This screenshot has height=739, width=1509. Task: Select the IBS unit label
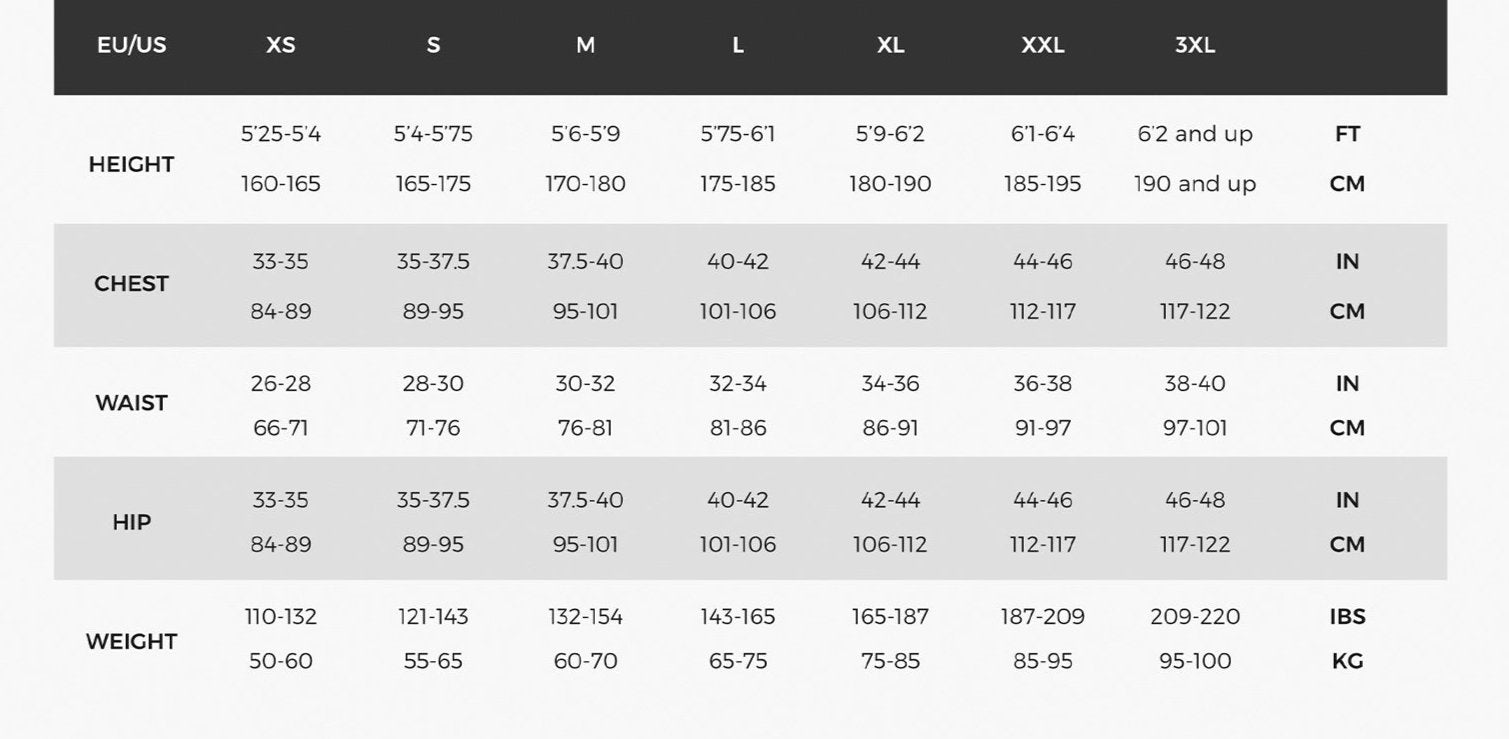(1348, 617)
